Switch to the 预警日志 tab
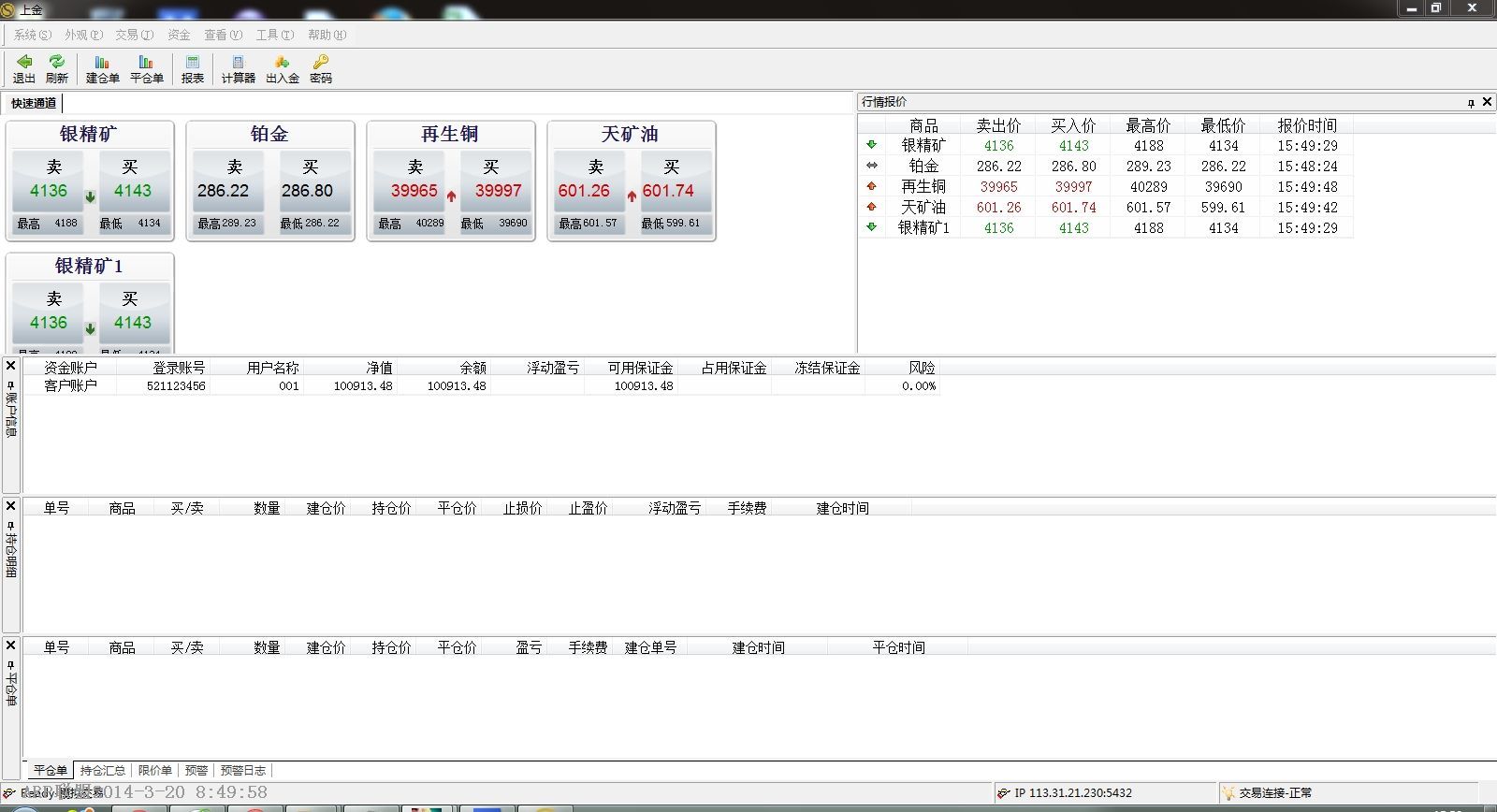1497x812 pixels. click(x=242, y=771)
